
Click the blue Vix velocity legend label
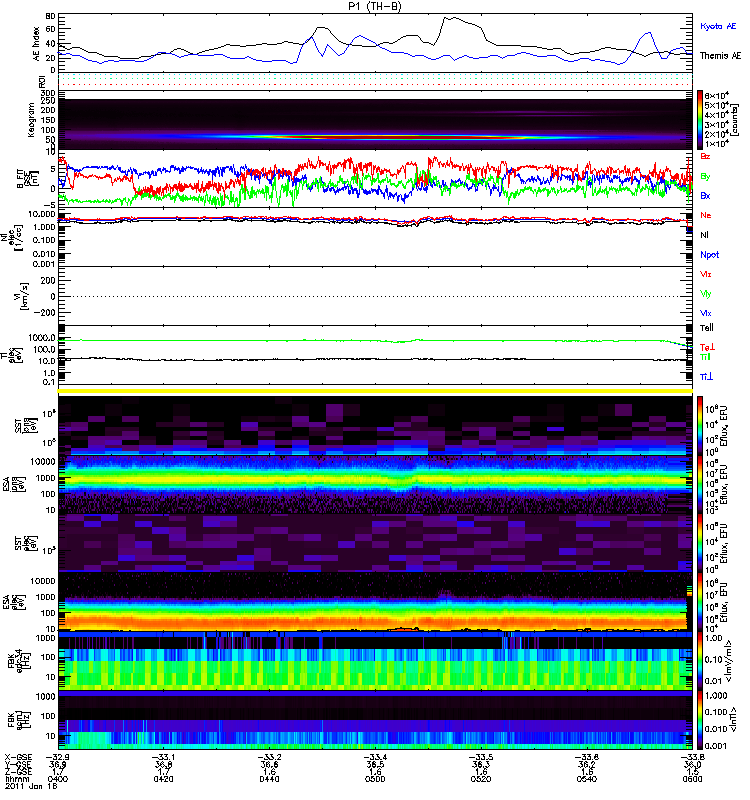tap(706, 314)
